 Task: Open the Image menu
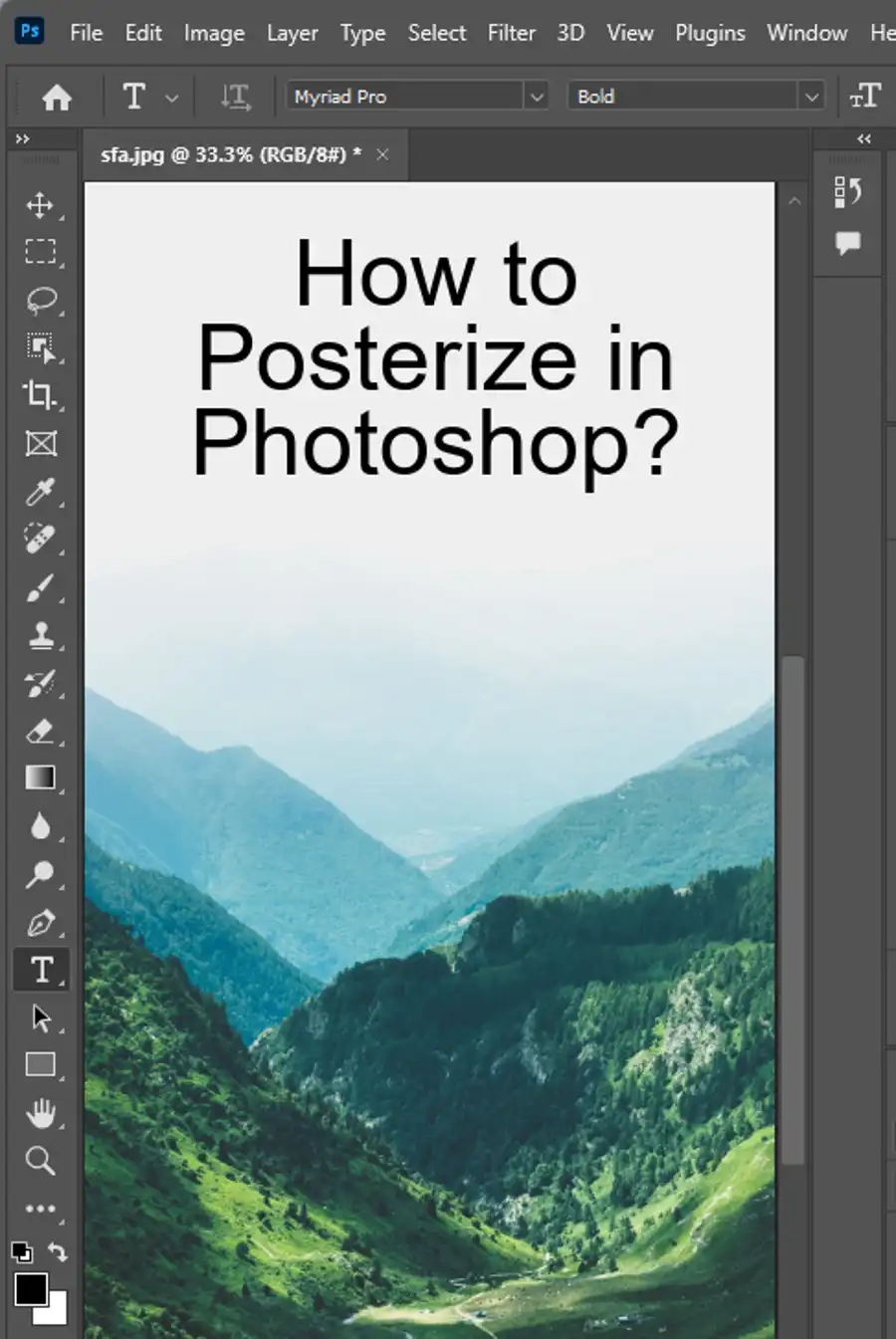[x=214, y=33]
